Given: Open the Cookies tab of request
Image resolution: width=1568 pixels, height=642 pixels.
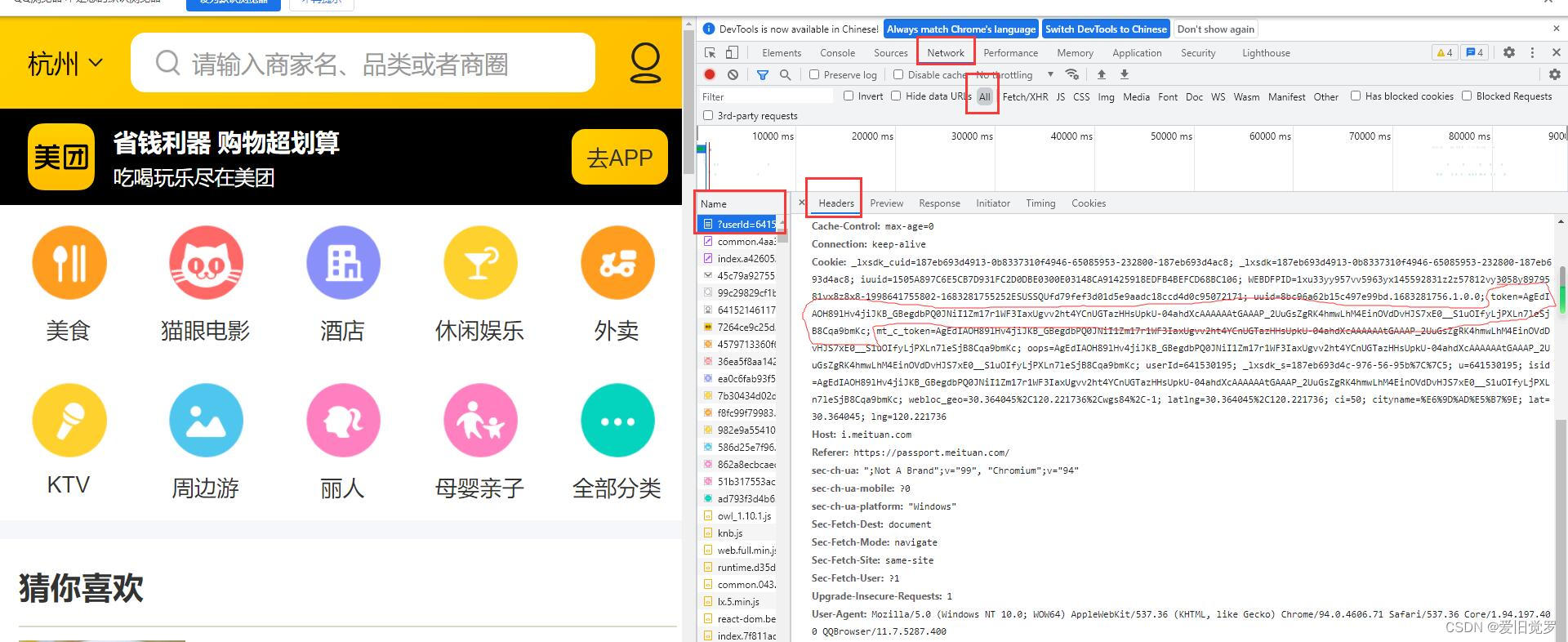Looking at the screenshot, I should pyautogui.click(x=1089, y=203).
